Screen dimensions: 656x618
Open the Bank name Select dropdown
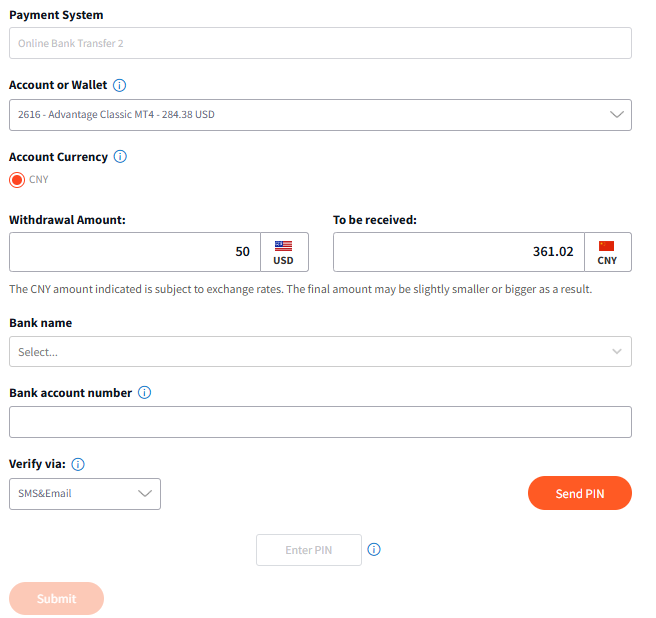point(320,351)
